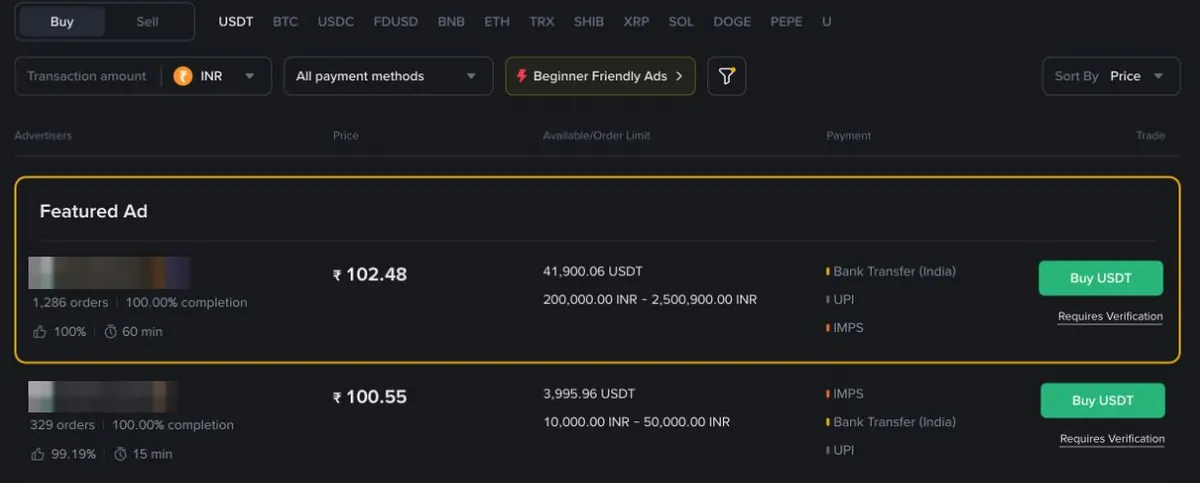Viewport: 1200px width, 483px height.
Task: Select the U tab
Action: click(826, 21)
